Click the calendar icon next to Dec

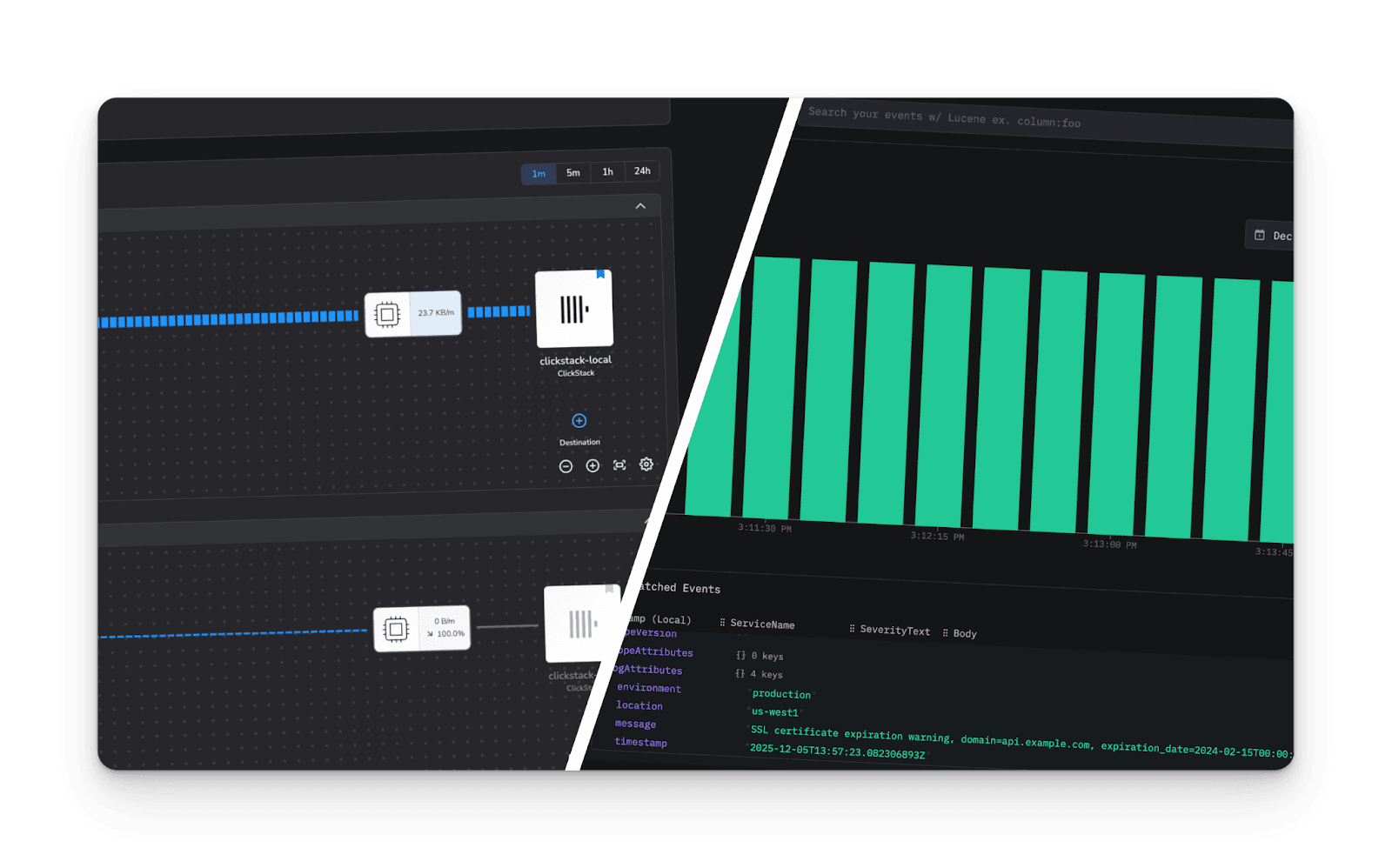(x=1259, y=235)
